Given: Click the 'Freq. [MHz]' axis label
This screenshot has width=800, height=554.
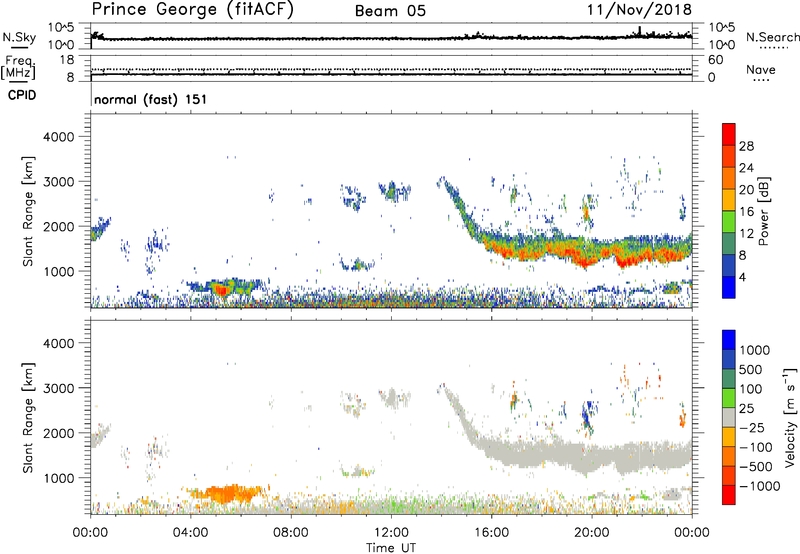Looking at the screenshot, I should pos(19,67).
